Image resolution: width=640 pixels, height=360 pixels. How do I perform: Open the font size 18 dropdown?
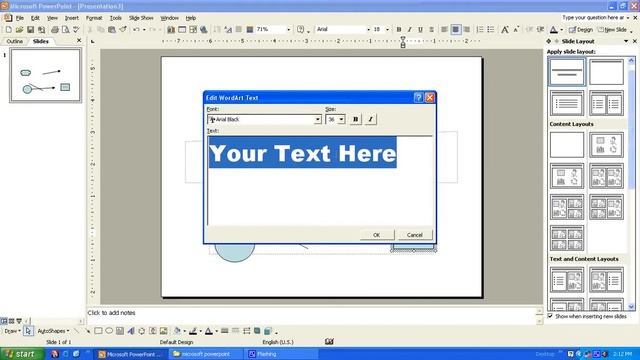387,29
